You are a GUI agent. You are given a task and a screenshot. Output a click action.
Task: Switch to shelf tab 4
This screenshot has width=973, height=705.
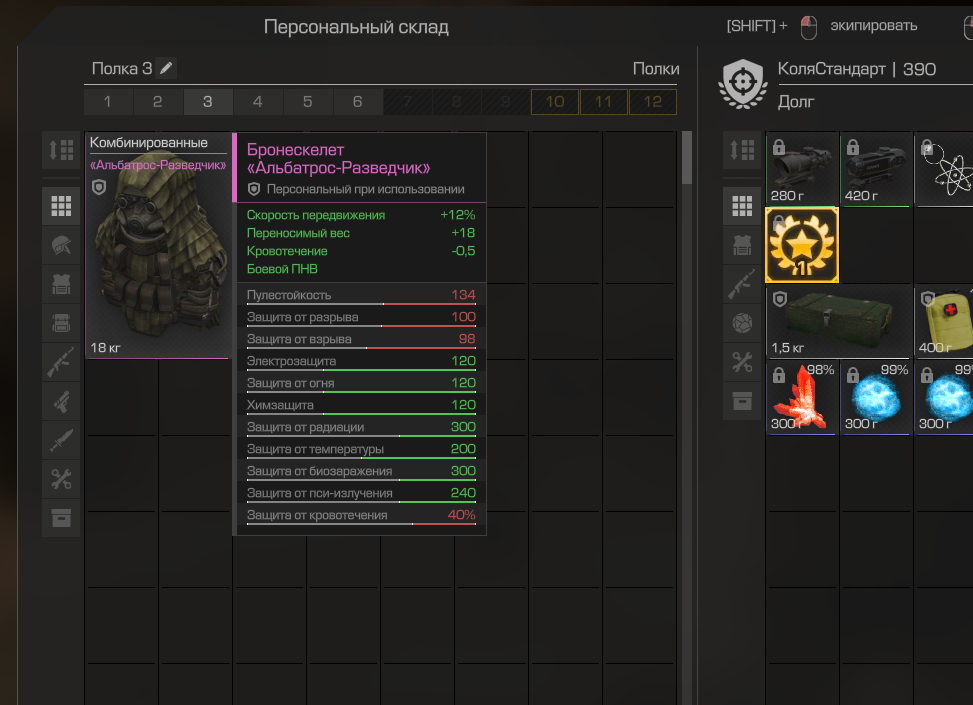click(258, 102)
